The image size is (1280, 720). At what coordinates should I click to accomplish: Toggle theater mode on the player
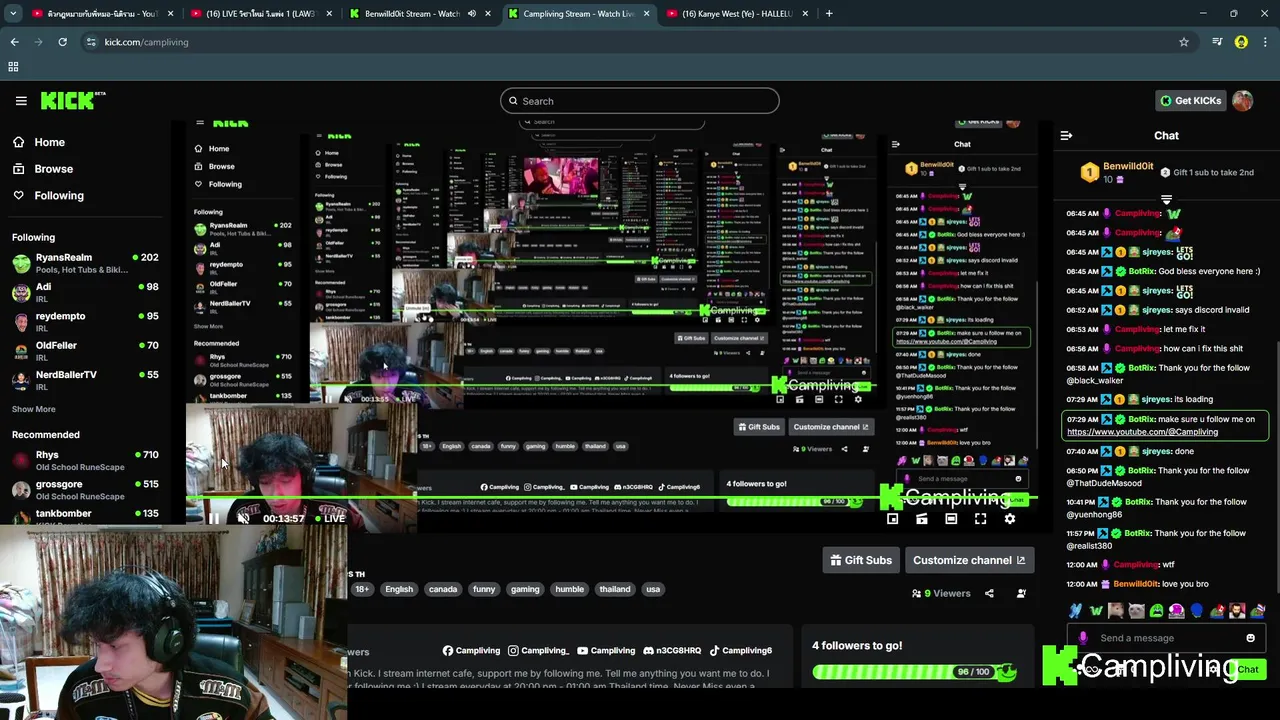coord(951,519)
